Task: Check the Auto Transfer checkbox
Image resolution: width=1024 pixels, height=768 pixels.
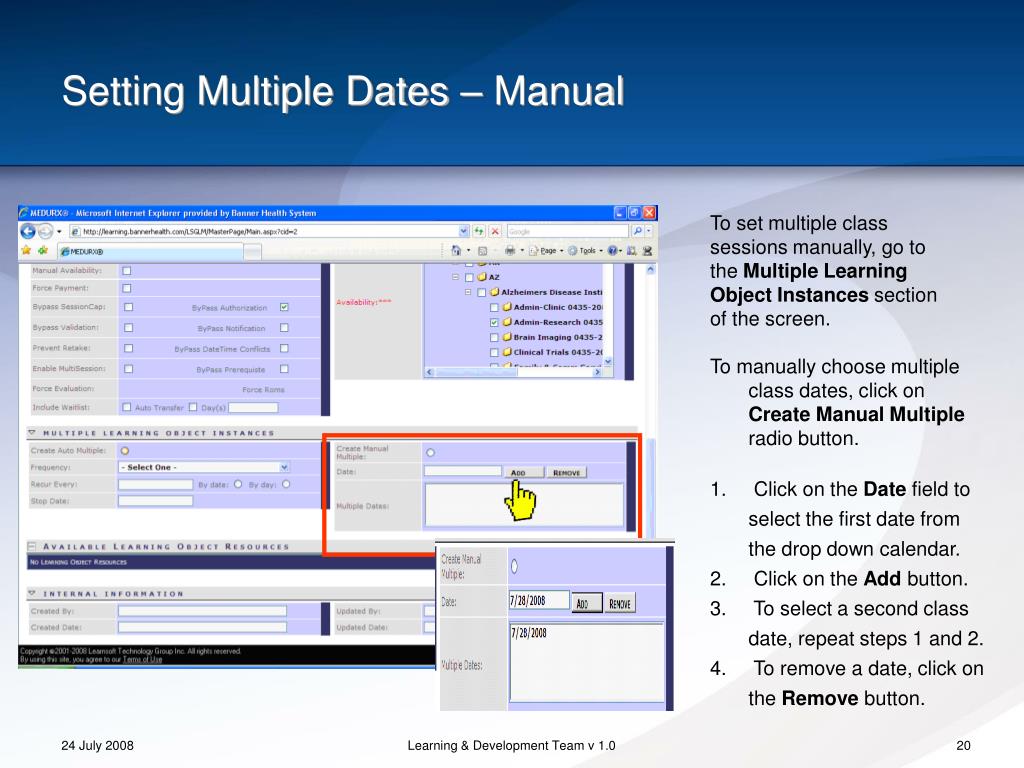Action: coord(127,407)
